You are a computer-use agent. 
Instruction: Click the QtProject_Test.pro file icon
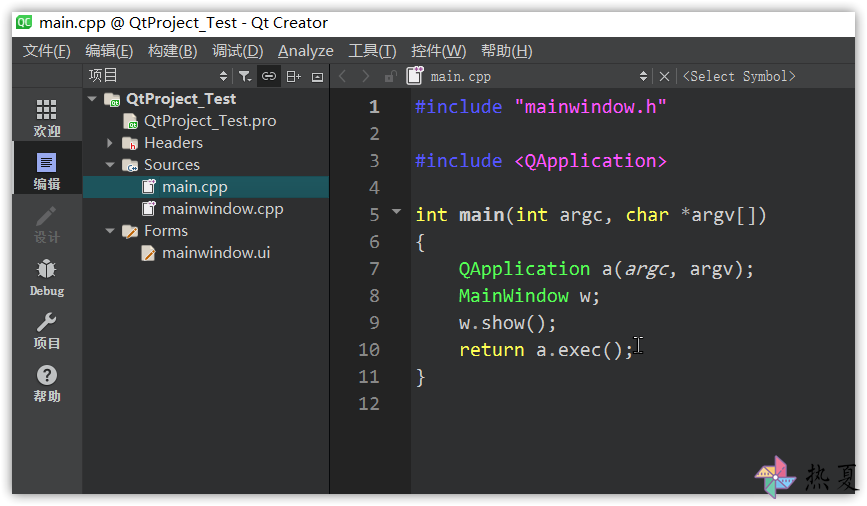(x=130, y=121)
